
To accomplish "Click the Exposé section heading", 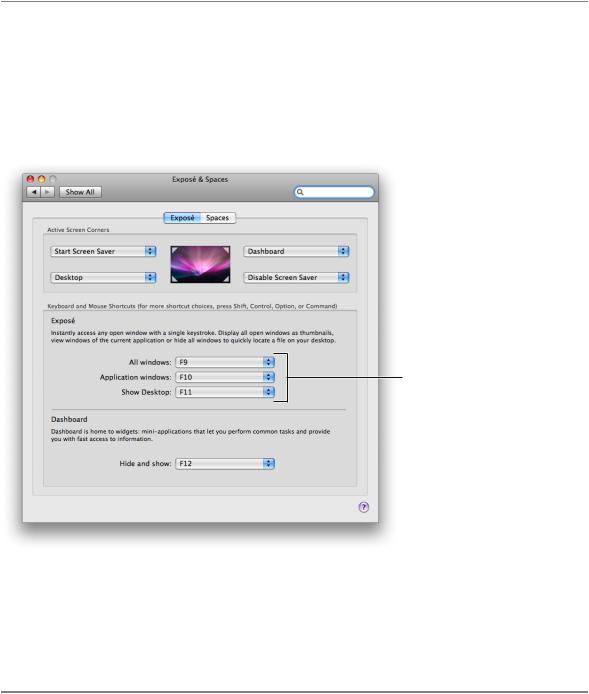I will (x=63, y=320).
